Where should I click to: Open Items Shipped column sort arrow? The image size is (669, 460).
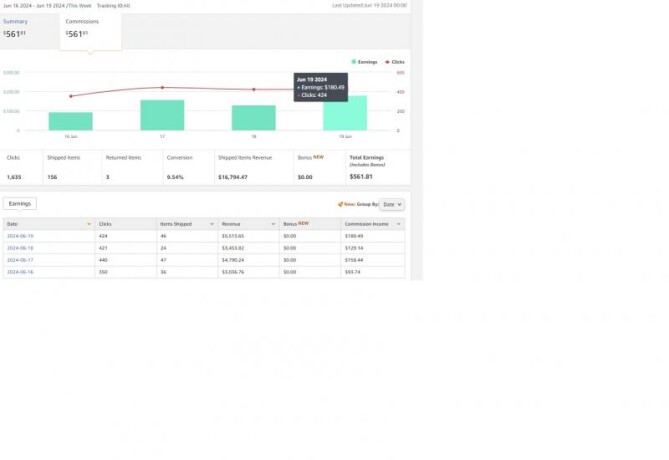(x=212, y=224)
